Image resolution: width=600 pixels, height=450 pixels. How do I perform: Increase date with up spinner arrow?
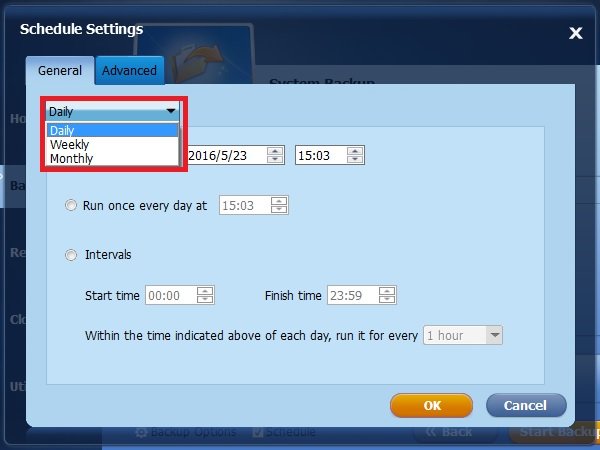(x=275, y=151)
